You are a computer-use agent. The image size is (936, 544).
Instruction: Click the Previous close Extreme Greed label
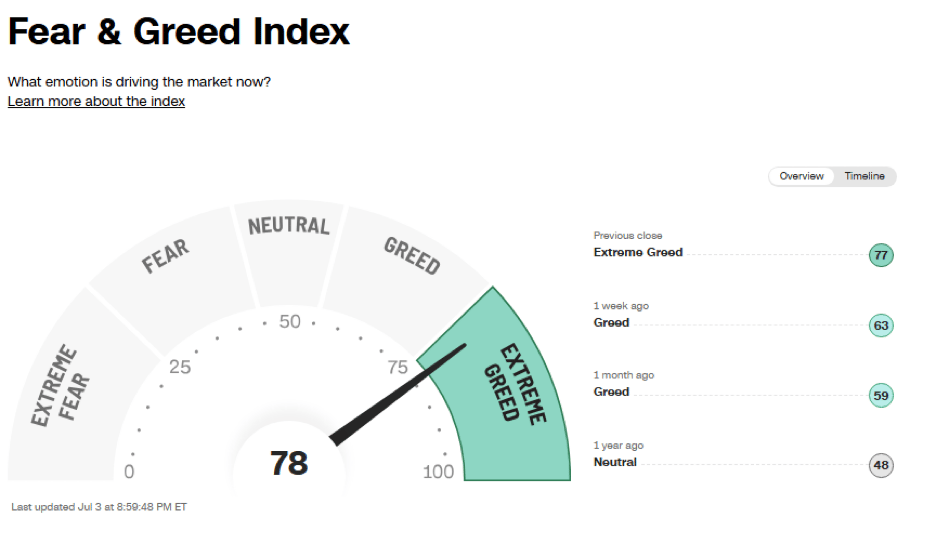click(x=638, y=253)
